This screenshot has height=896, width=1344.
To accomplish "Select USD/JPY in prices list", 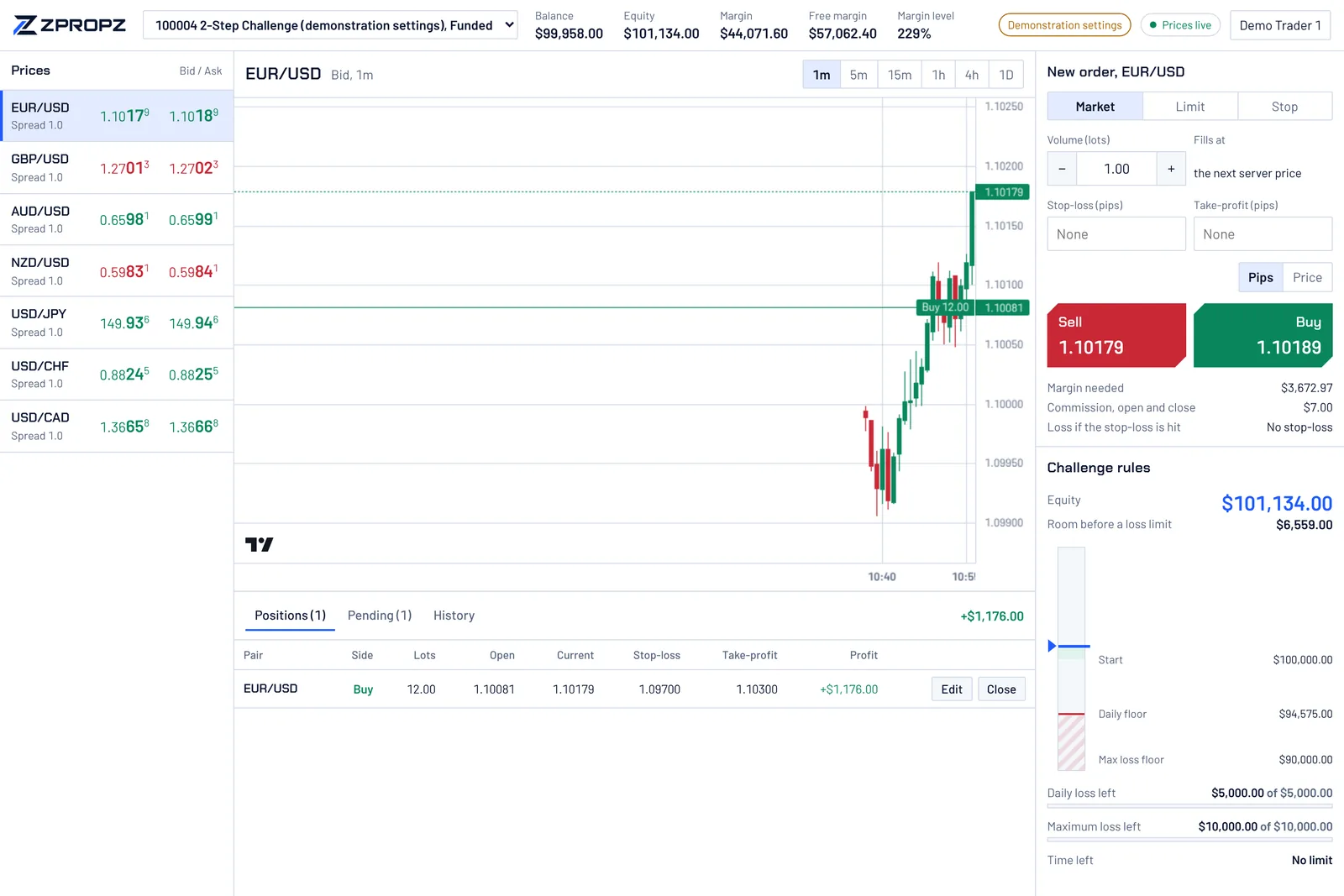I will pyautogui.click(x=117, y=322).
